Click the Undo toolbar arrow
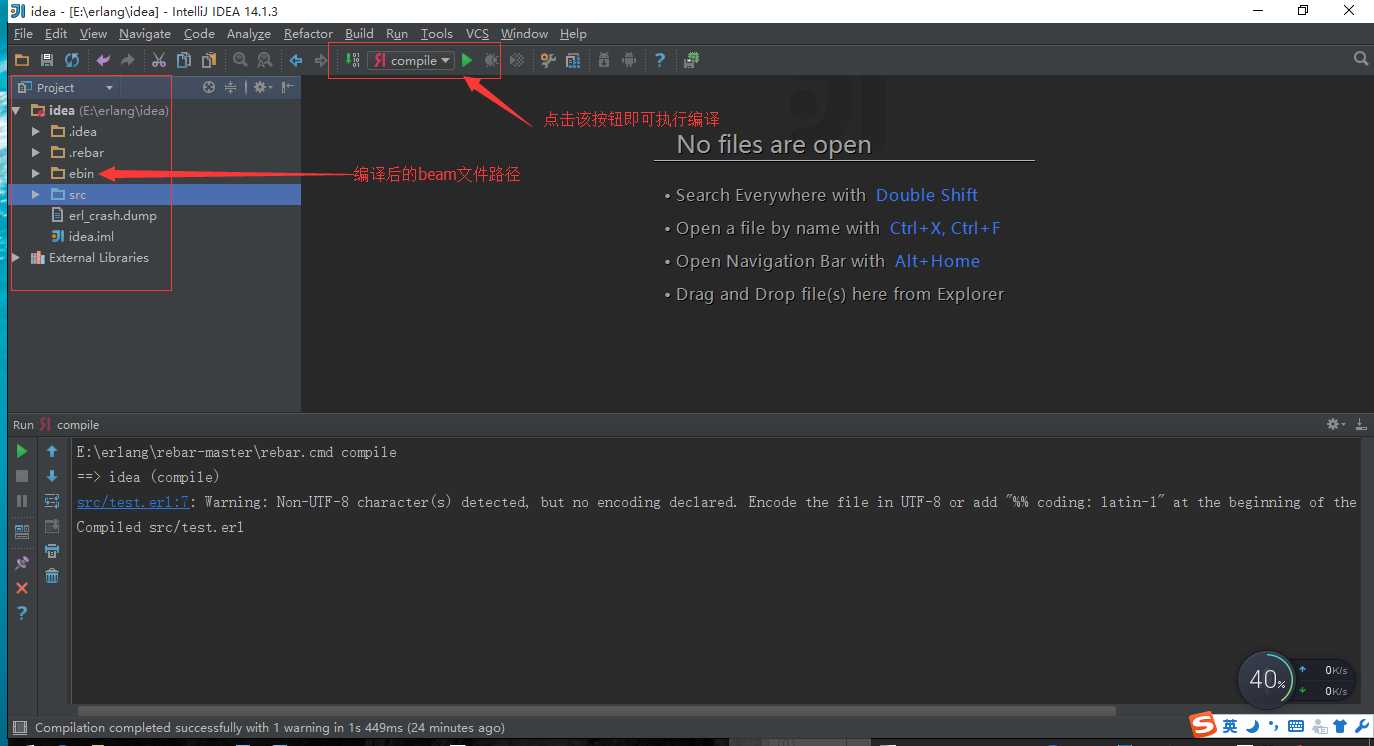 point(103,60)
